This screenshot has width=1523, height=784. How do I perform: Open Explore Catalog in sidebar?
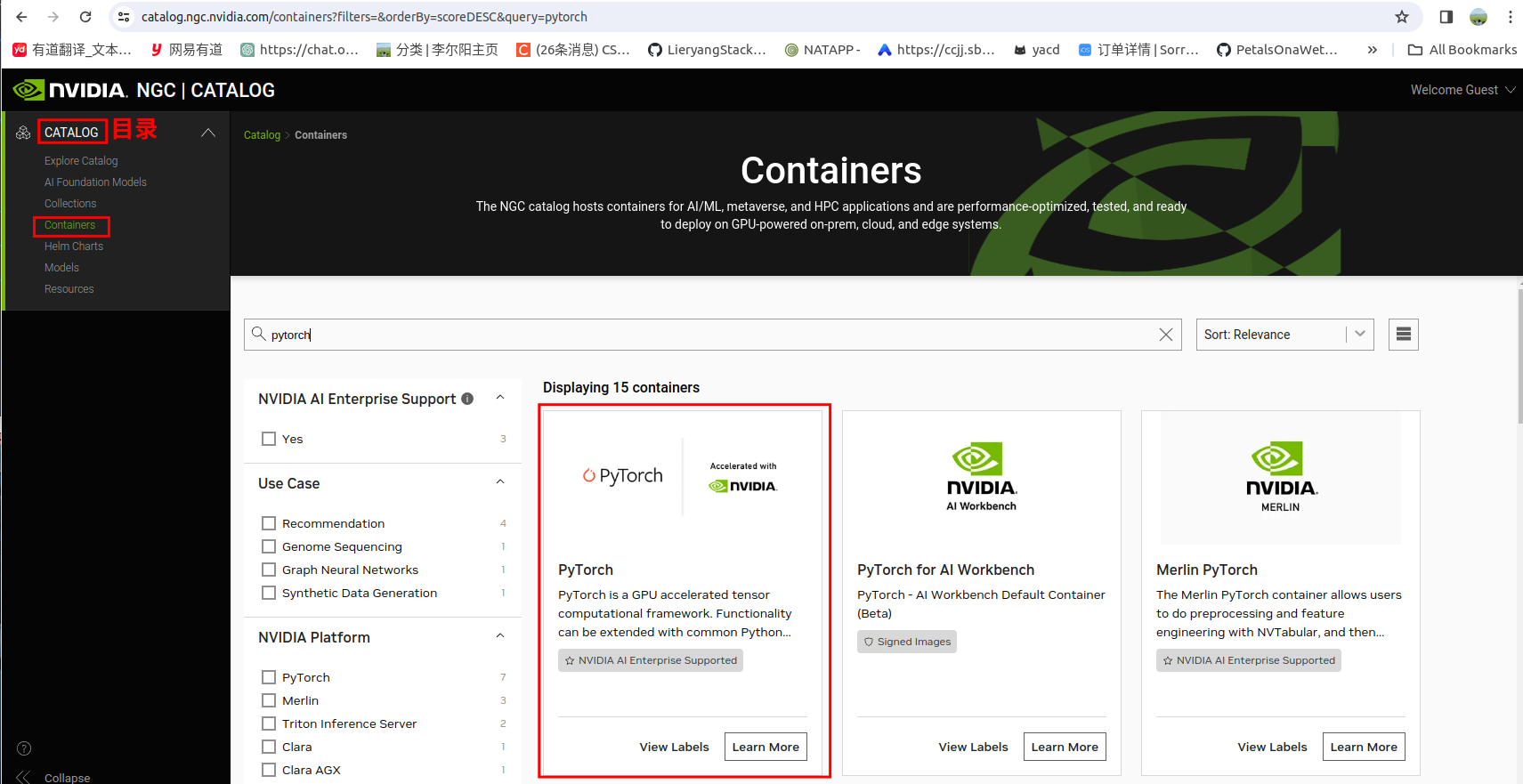point(81,161)
